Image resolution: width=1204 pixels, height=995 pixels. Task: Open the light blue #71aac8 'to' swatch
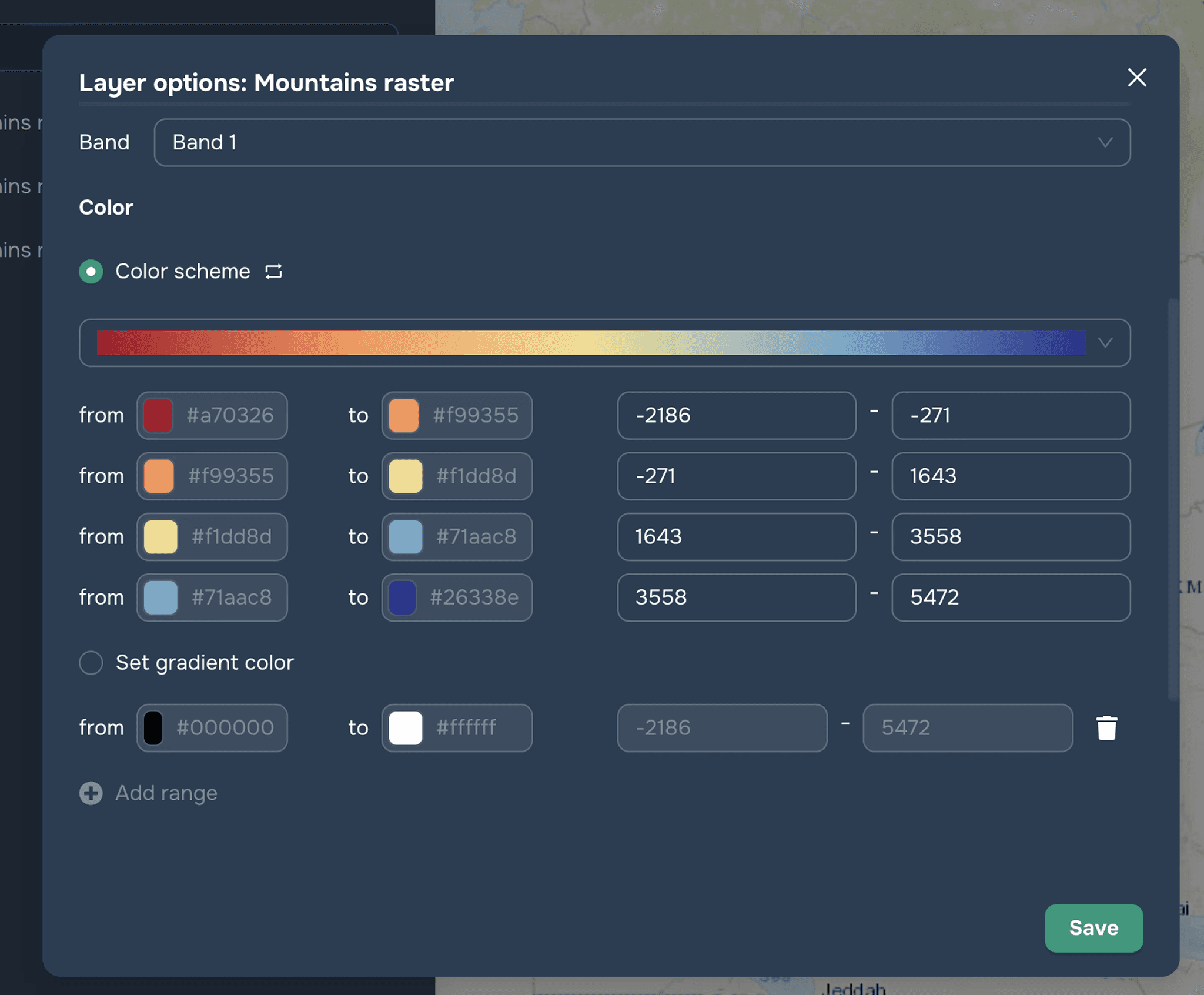click(405, 537)
